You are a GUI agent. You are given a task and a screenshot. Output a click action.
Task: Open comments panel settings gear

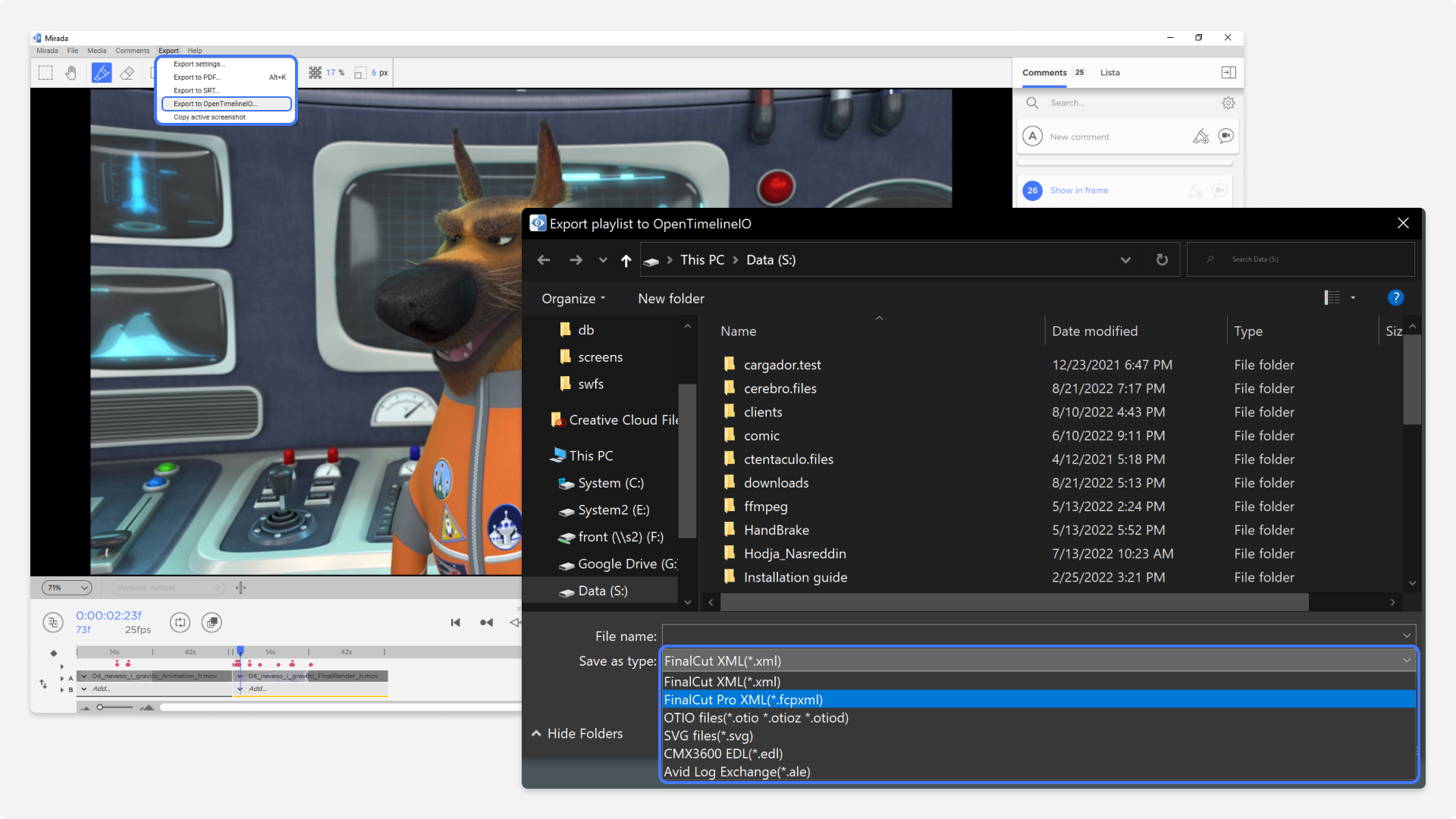tap(1228, 103)
